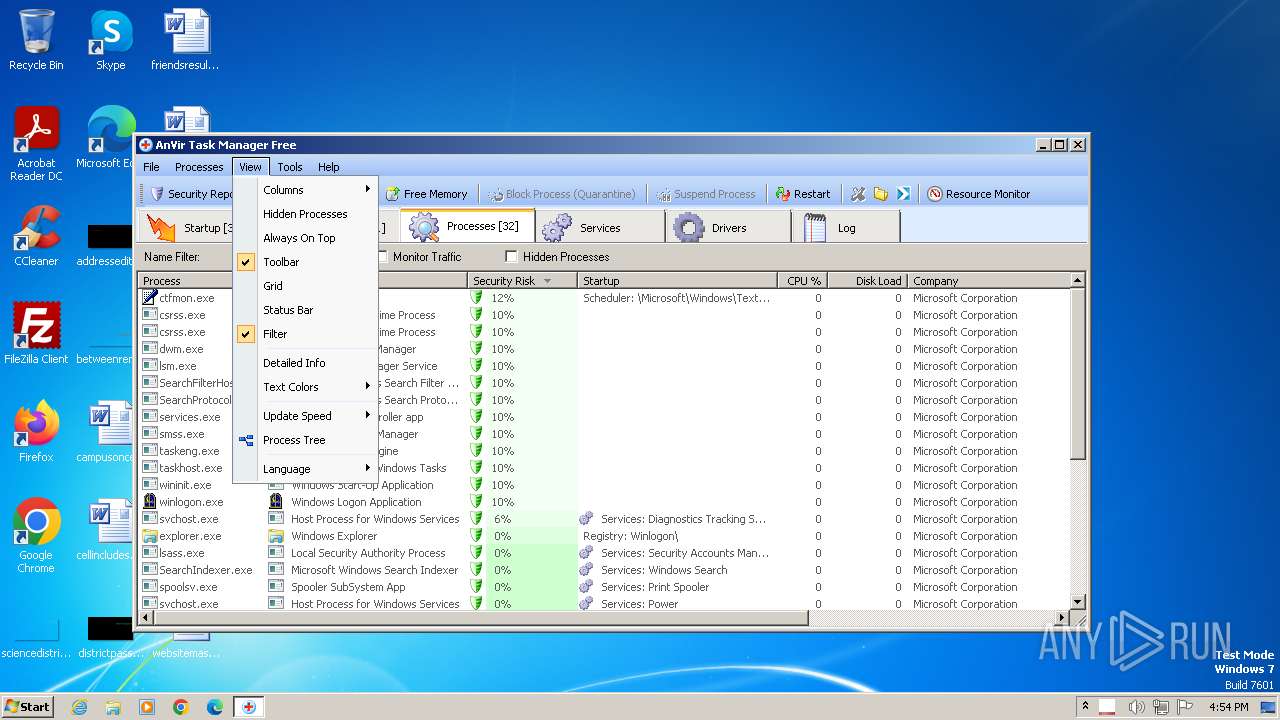Select the spoolsv.exe process row
This screenshot has width=1280, height=720.
[604, 587]
